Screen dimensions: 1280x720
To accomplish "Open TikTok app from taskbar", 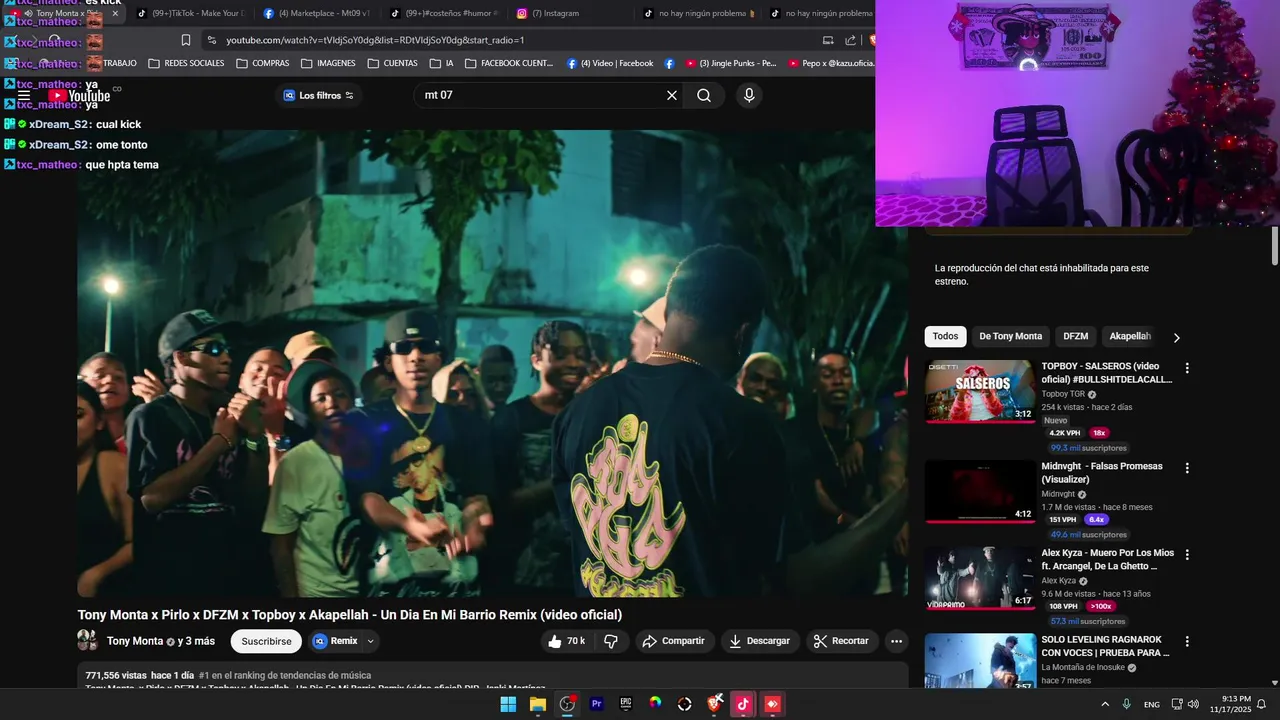I will click(x=743, y=704).
